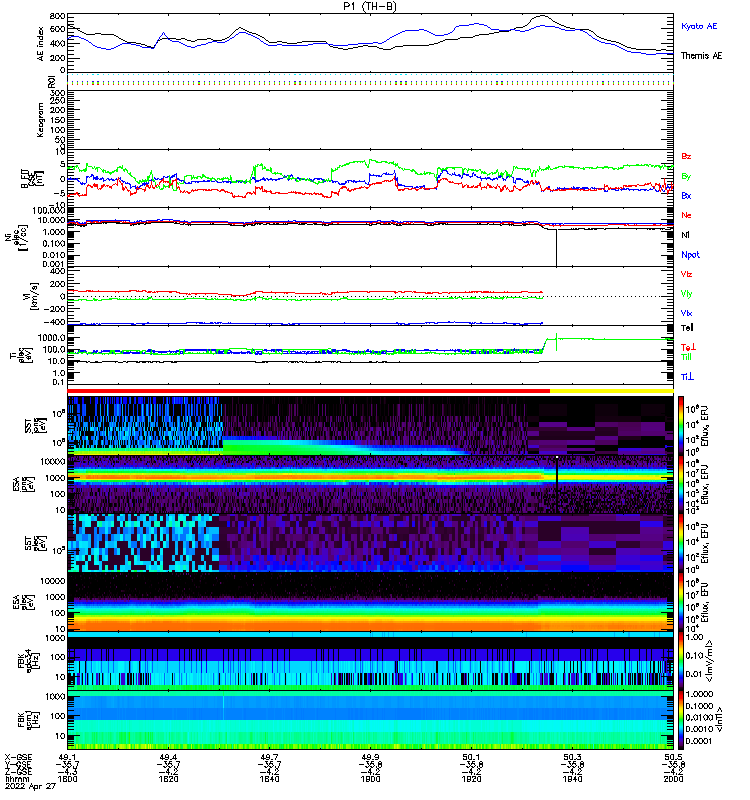Click the "1800" time tick label

click(x=67, y=779)
